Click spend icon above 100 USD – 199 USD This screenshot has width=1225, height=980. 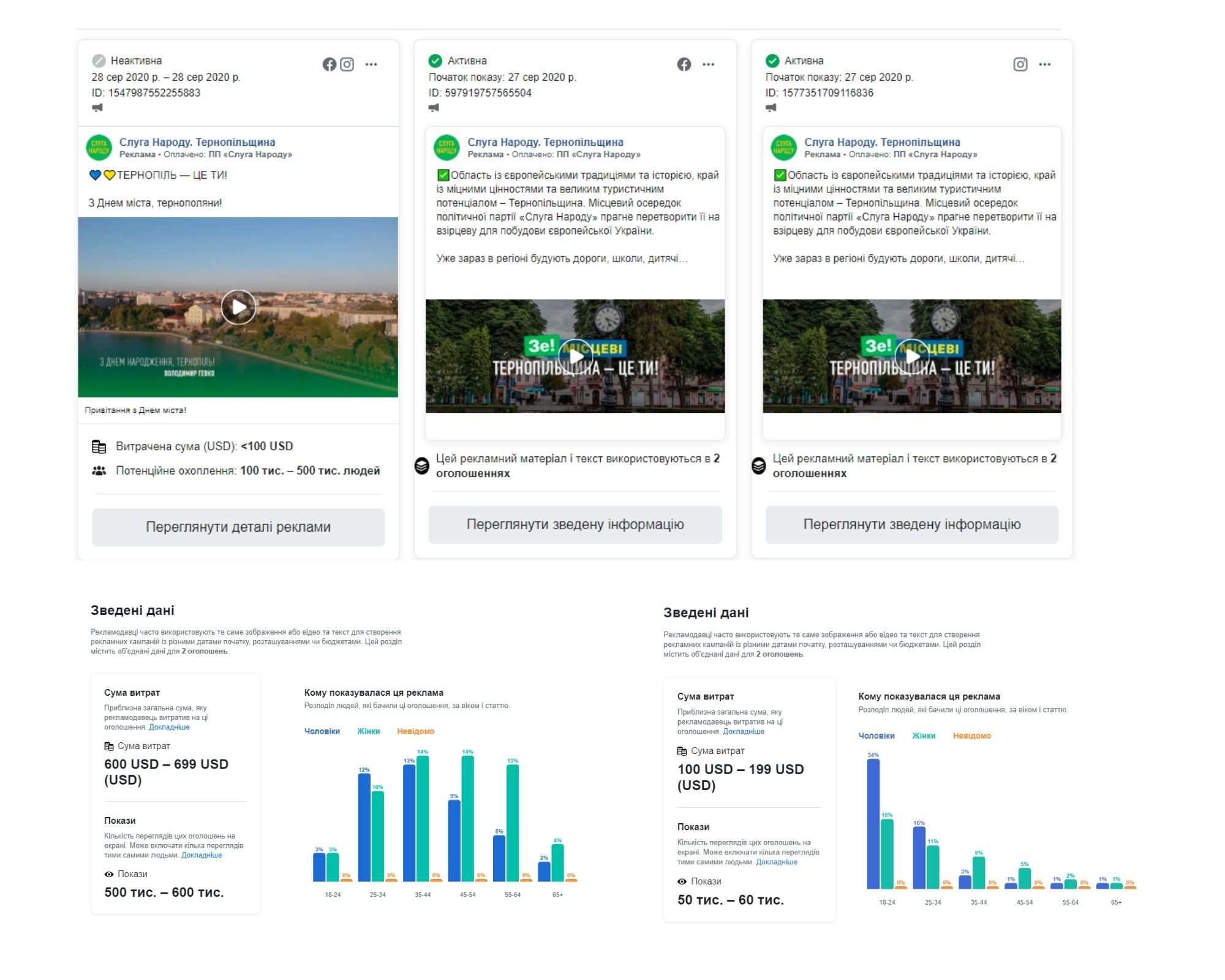point(682,751)
